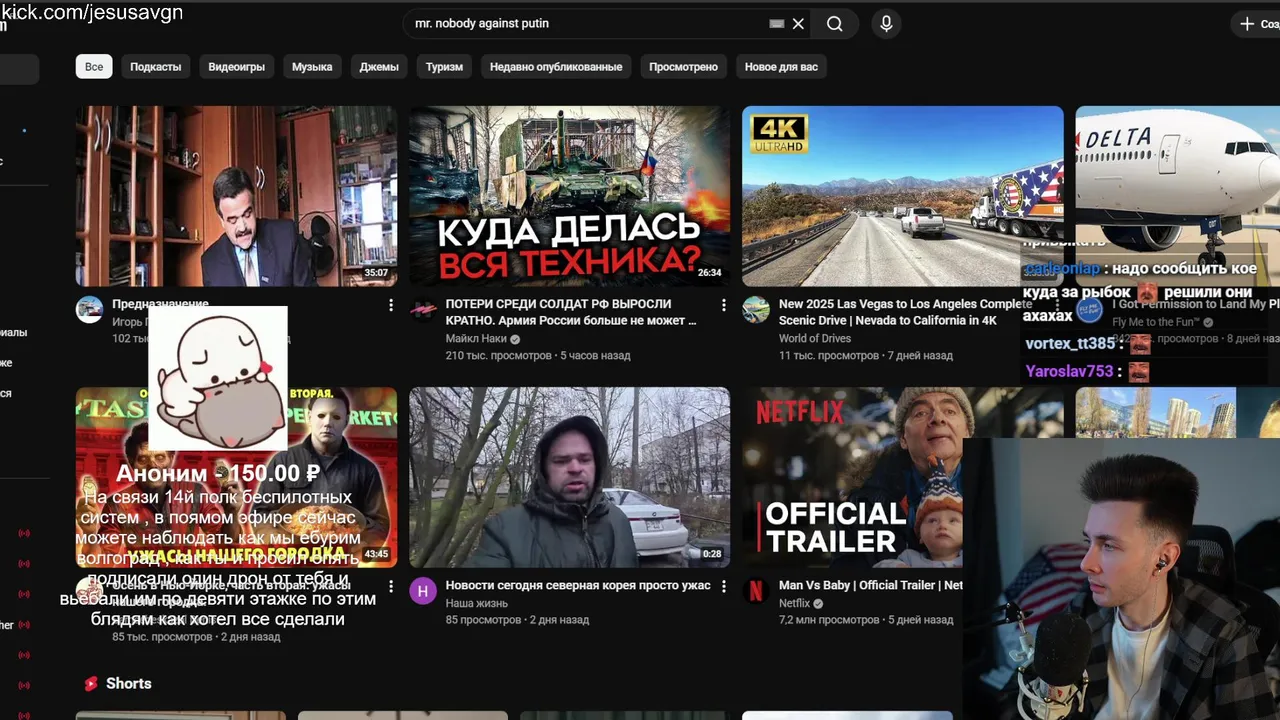Viewport: 1280px width, 720px height.
Task: Click the World of Drives channel name
Action: tap(815, 339)
